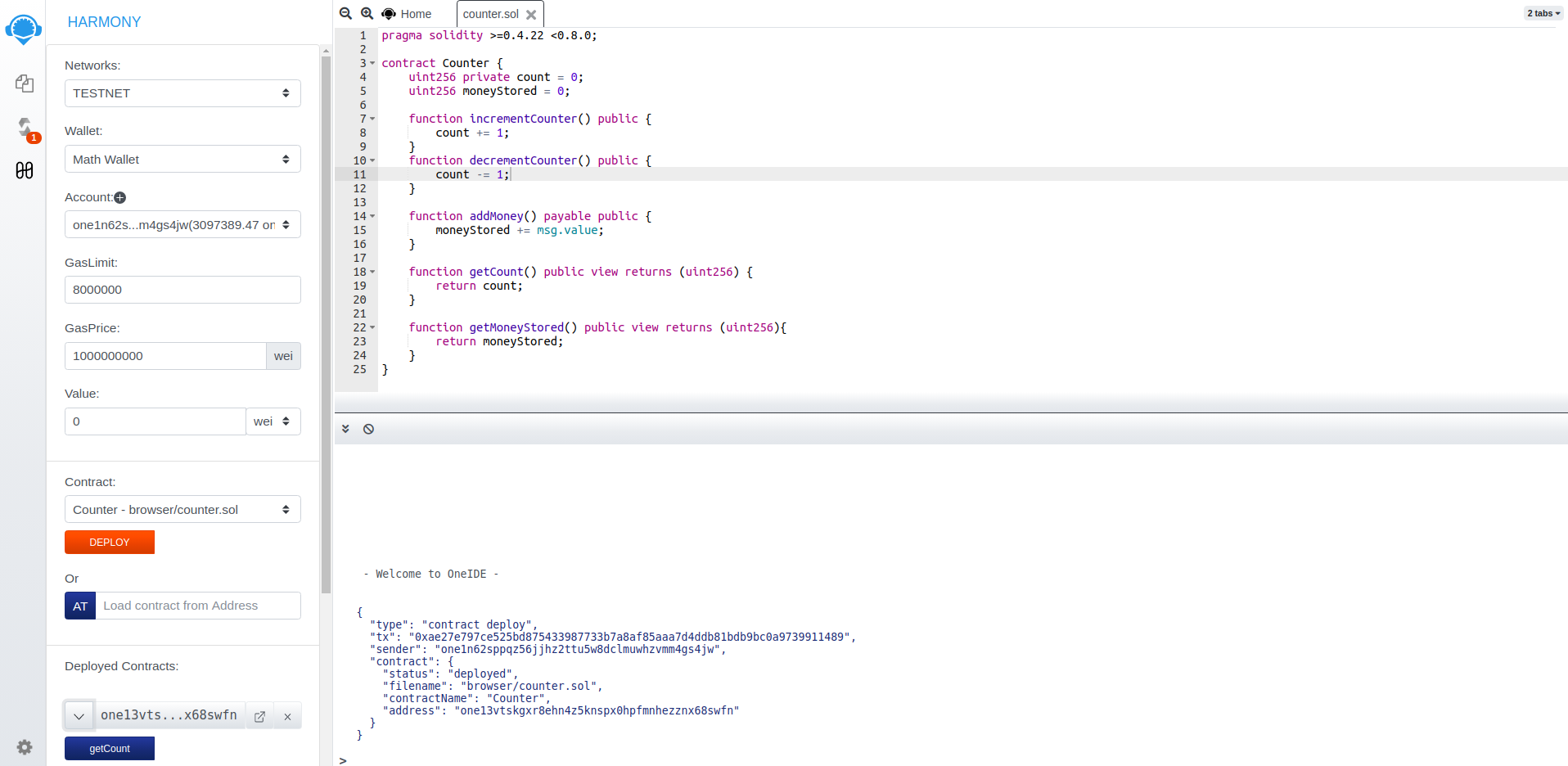
Task: Click the GasPrice wei unit label
Action: (283, 356)
